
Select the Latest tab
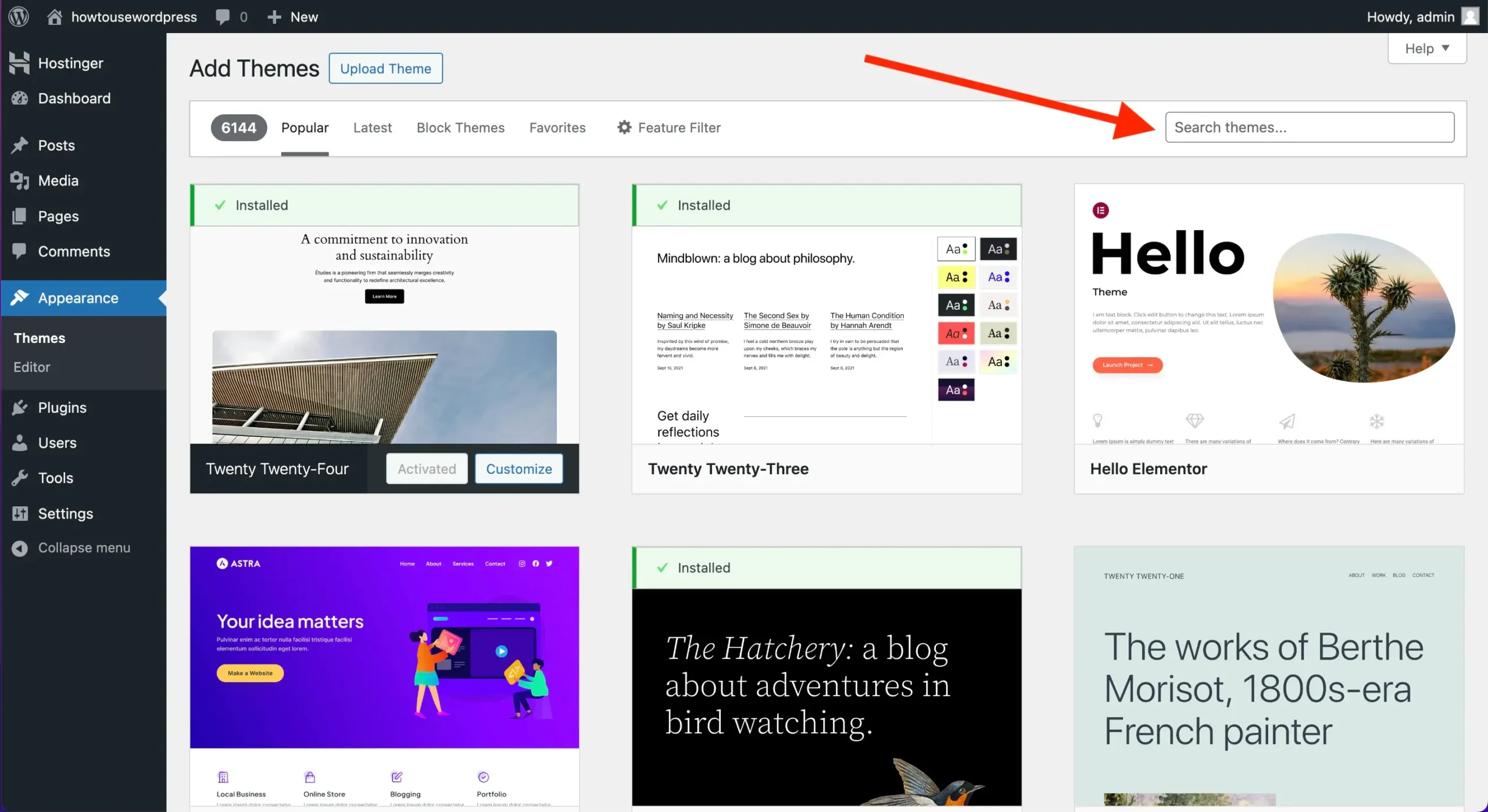373,127
